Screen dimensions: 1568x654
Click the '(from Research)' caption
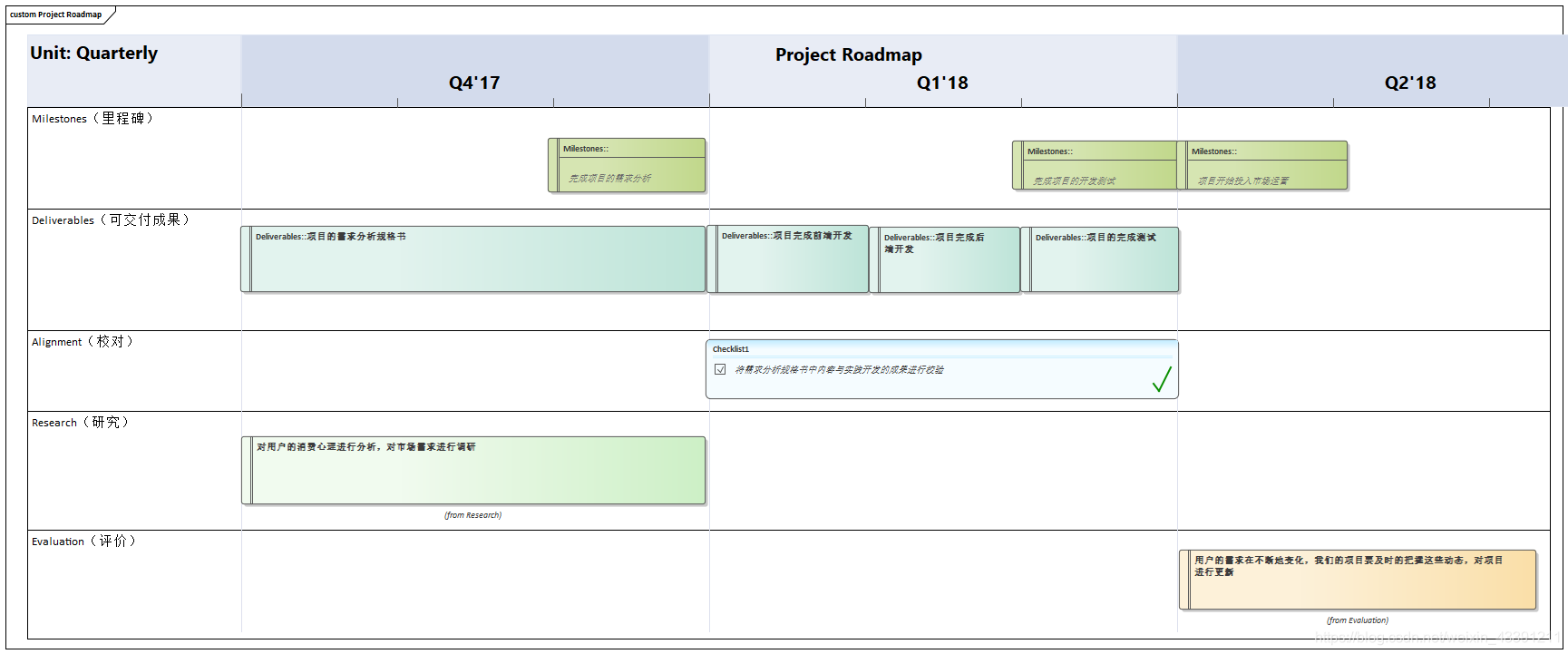(472, 515)
